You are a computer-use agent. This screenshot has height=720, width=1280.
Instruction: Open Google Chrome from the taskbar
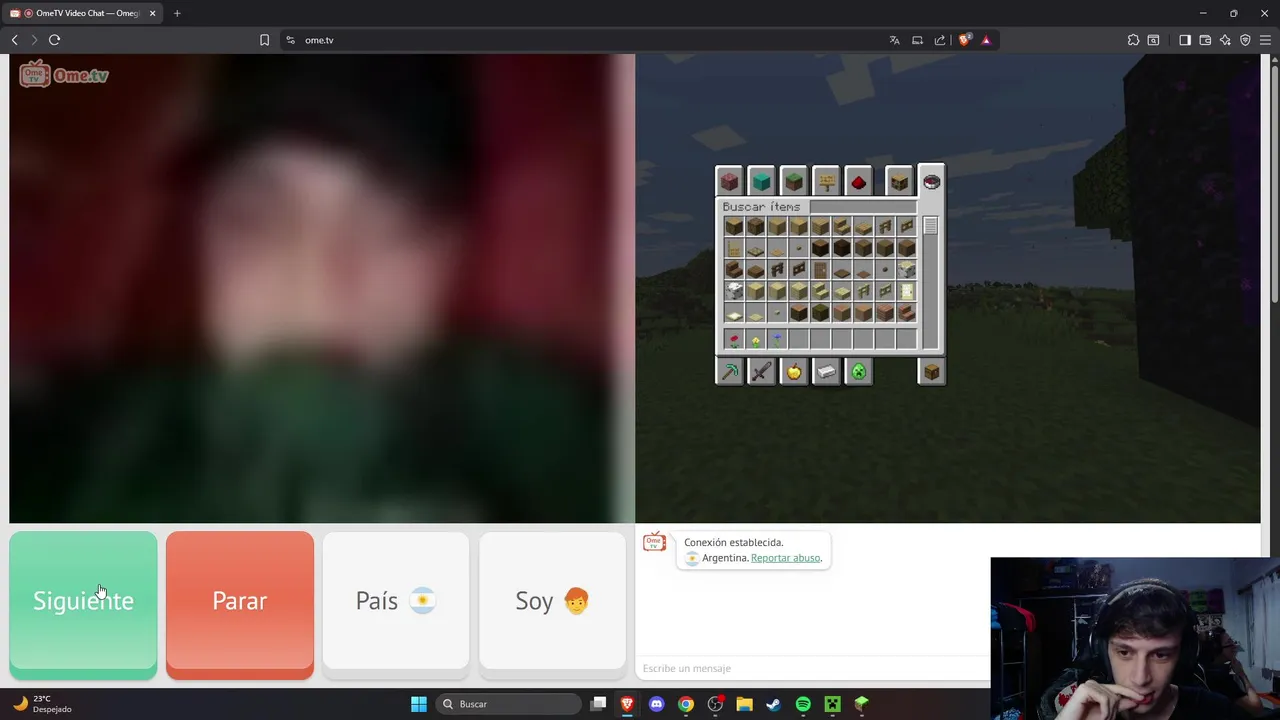pyautogui.click(x=685, y=704)
